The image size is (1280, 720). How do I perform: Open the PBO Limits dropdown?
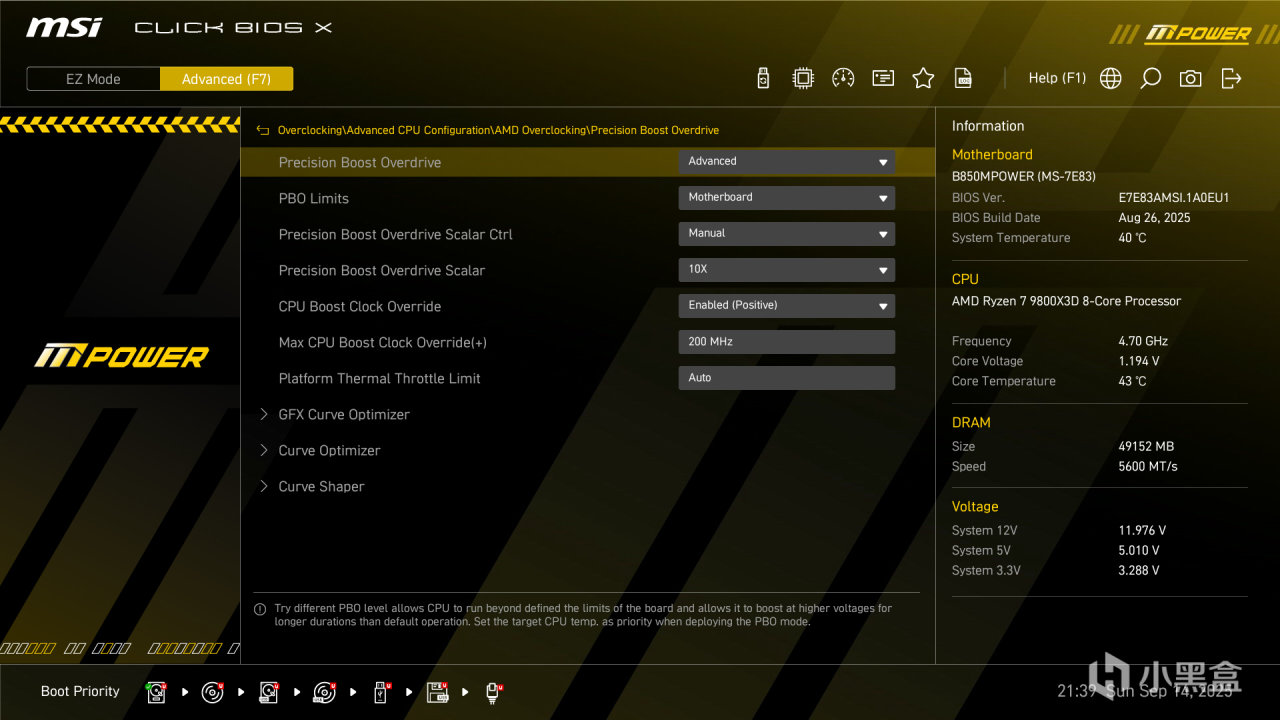(787, 197)
